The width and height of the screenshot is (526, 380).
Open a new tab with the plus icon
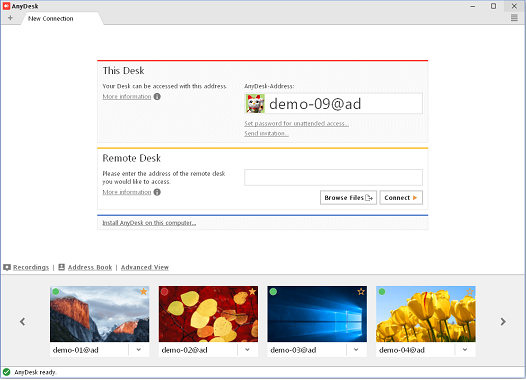pyautogui.click(x=10, y=18)
